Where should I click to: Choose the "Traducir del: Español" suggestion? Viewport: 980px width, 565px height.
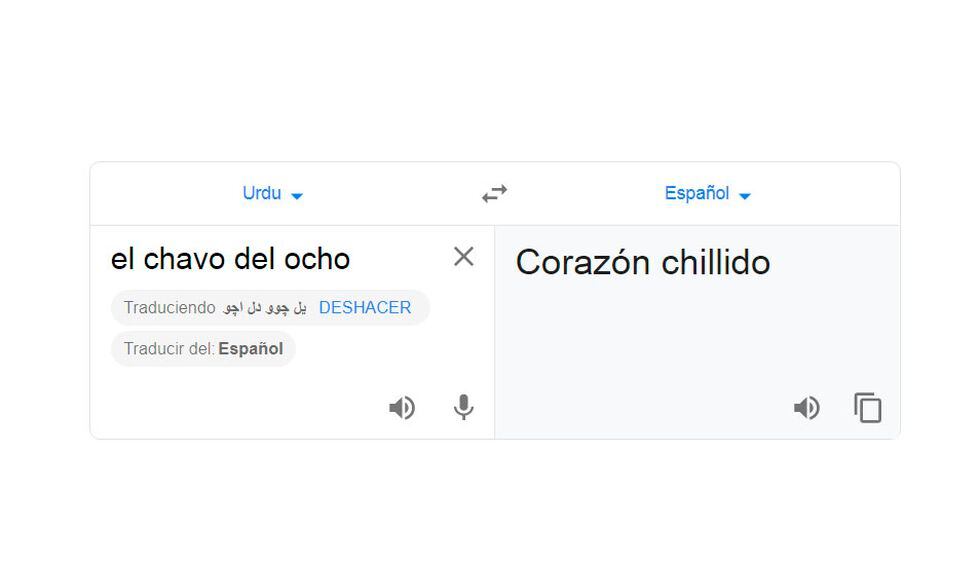(x=203, y=349)
